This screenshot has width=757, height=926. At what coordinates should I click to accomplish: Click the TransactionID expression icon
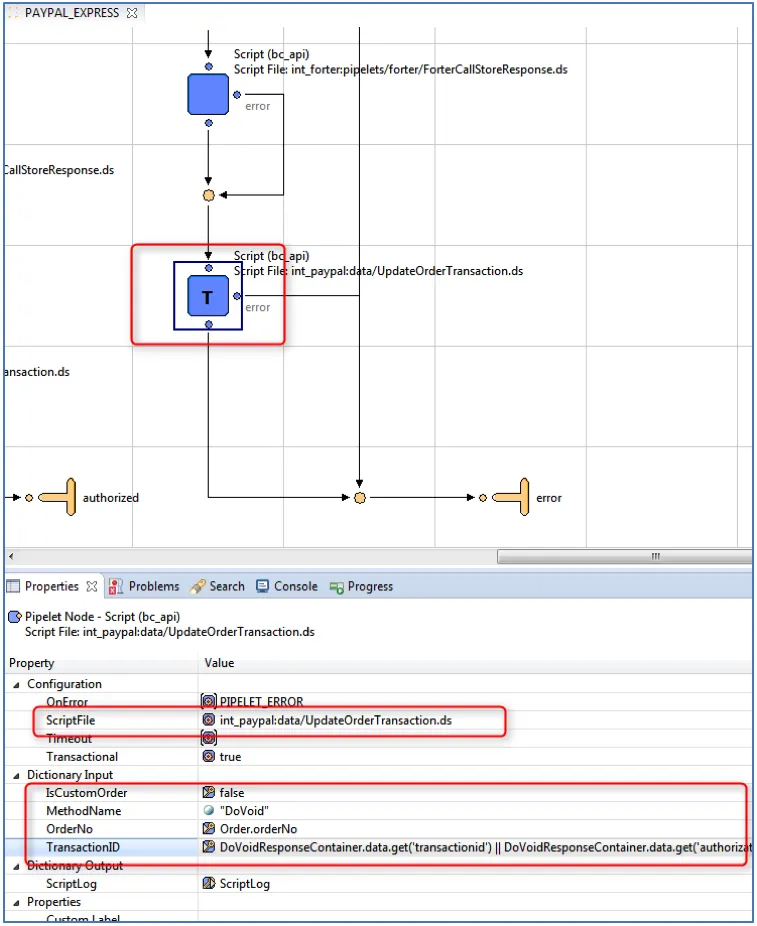pyautogui.click(x=208, y=847)
